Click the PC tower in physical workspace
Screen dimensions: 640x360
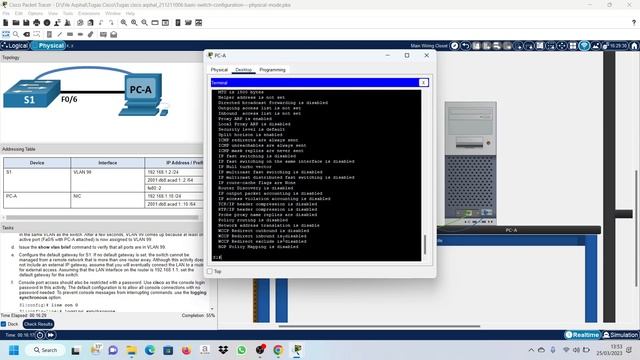470,162
